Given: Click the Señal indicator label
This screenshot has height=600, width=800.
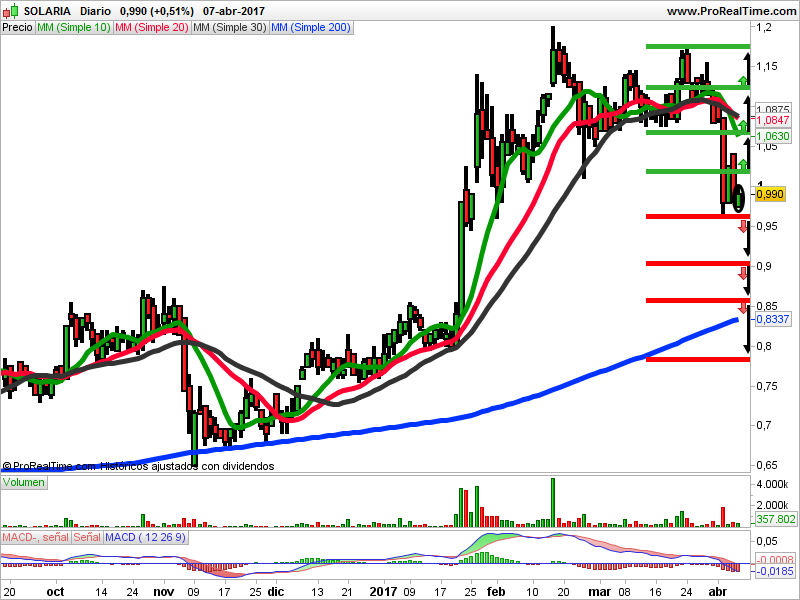Looking at the screenshot, I should coord(87,537).
